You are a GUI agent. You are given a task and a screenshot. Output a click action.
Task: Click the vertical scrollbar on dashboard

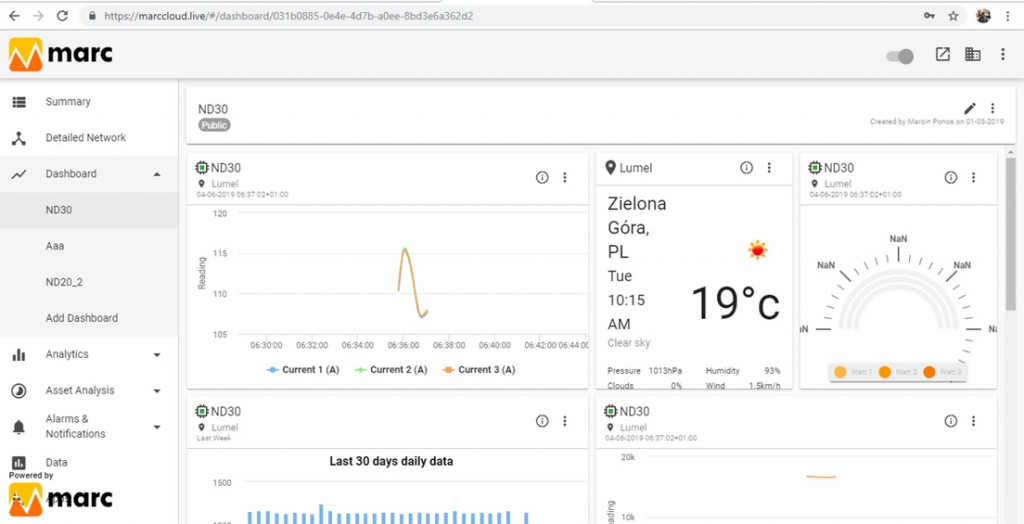coord(1010,235)
